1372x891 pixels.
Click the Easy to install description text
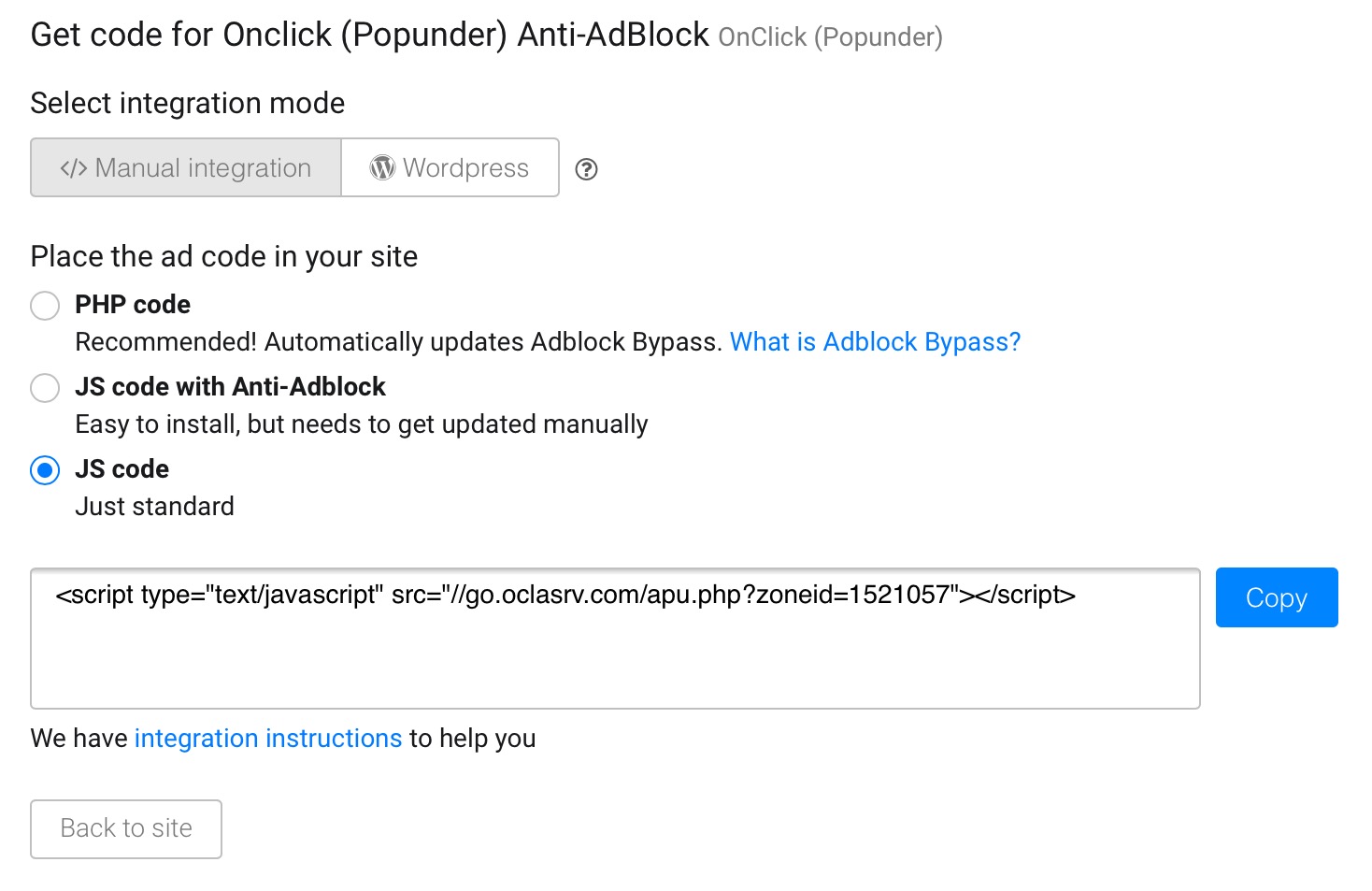tap(361, 424)
